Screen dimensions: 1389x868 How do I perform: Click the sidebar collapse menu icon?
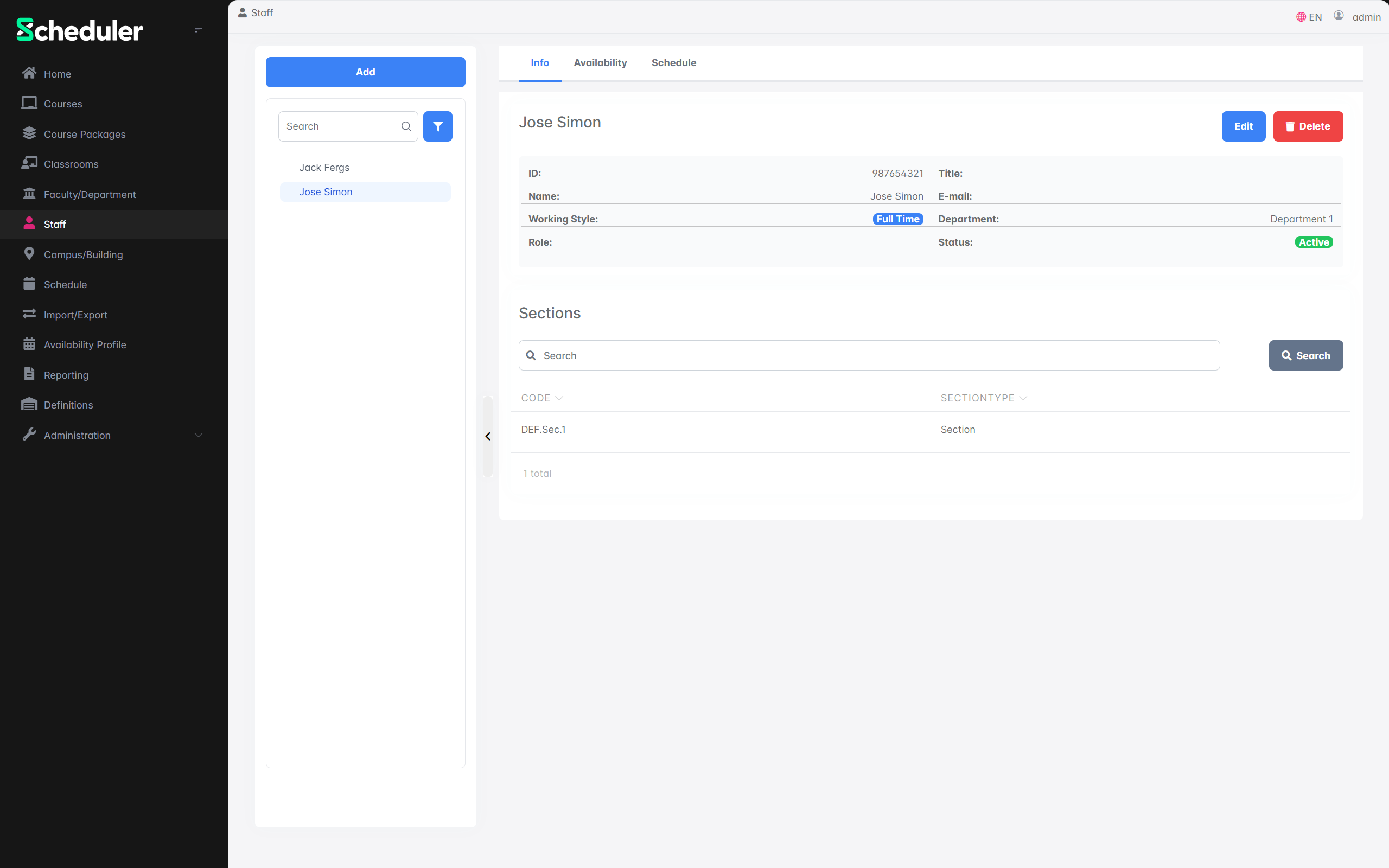198,30
